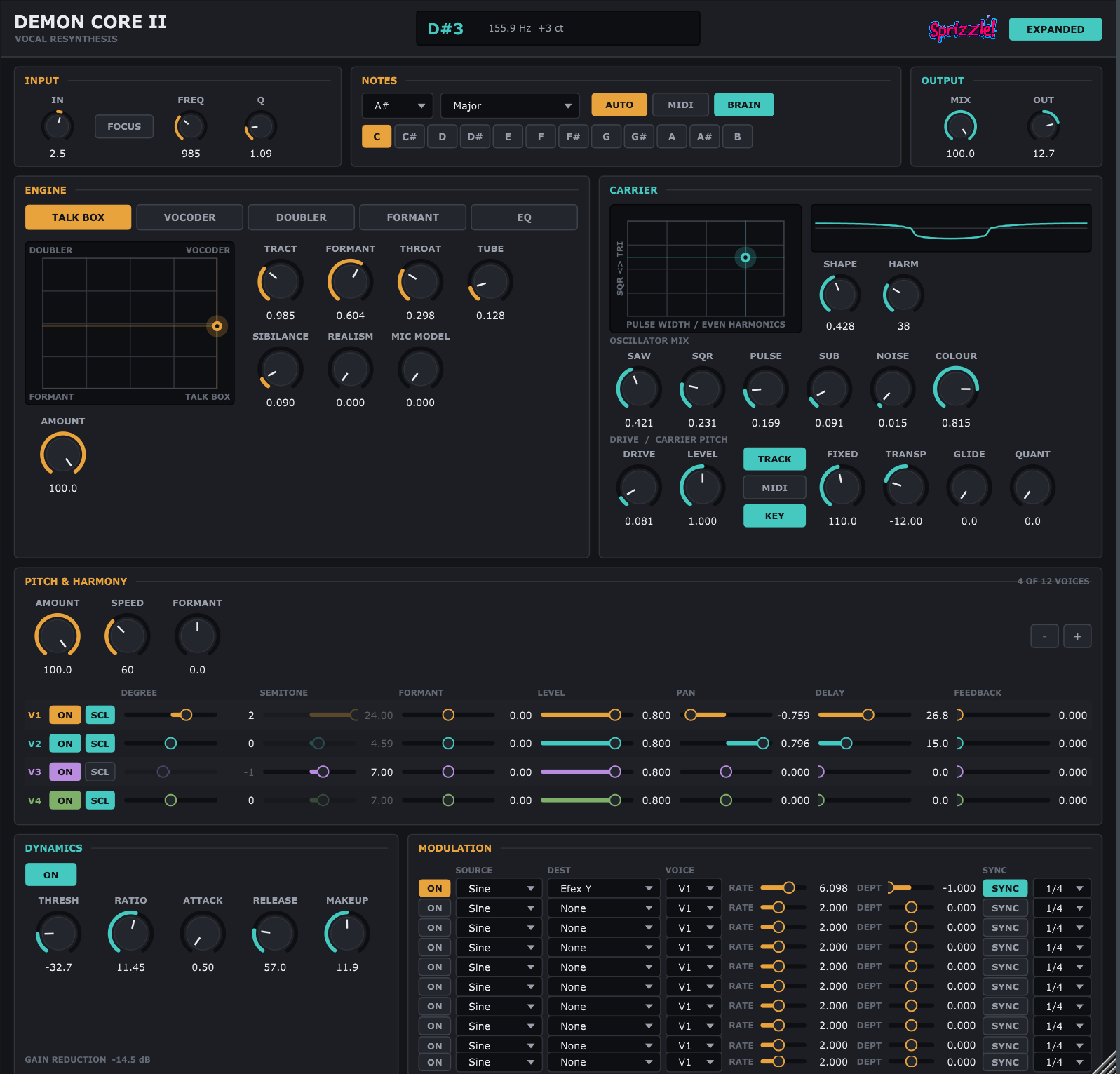Switch to the VOCODER engine tab
The image size is (1120, 1074).
pyautogui.click(x=190, y=217)
